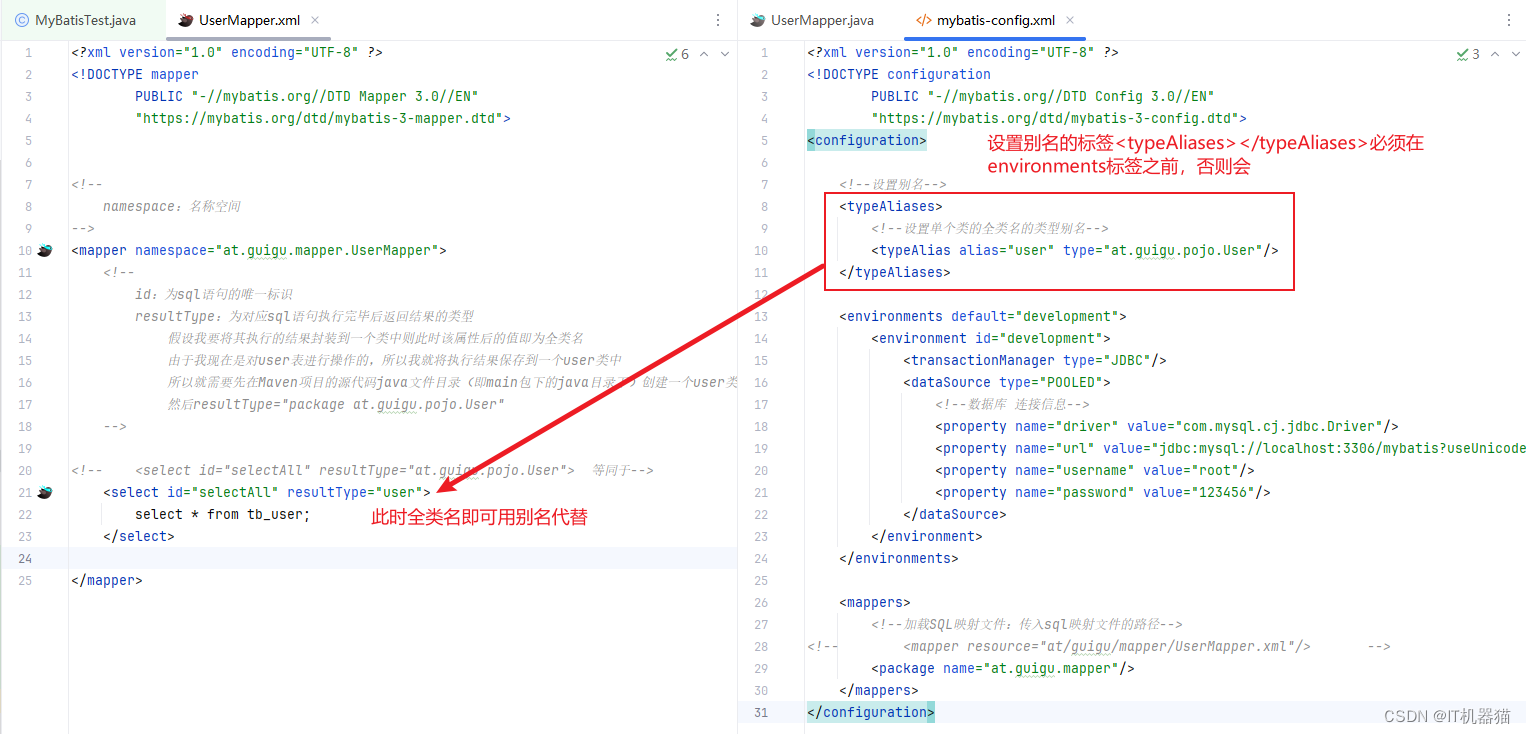Click the package name="at.guigu.mapper" line
This screenshot has height=734, width=1526.
pyautogui.click(x=1003, y=668)
